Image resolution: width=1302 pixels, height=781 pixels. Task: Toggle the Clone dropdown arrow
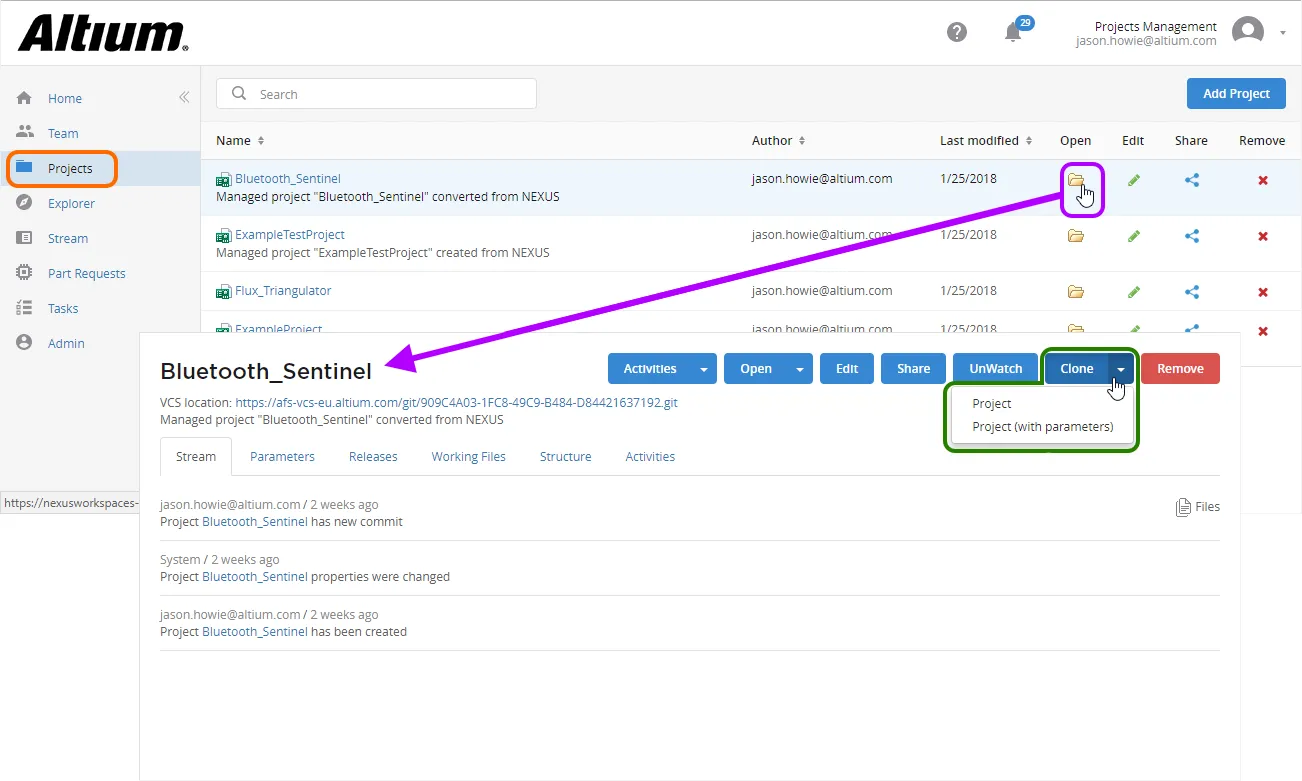1121,368
